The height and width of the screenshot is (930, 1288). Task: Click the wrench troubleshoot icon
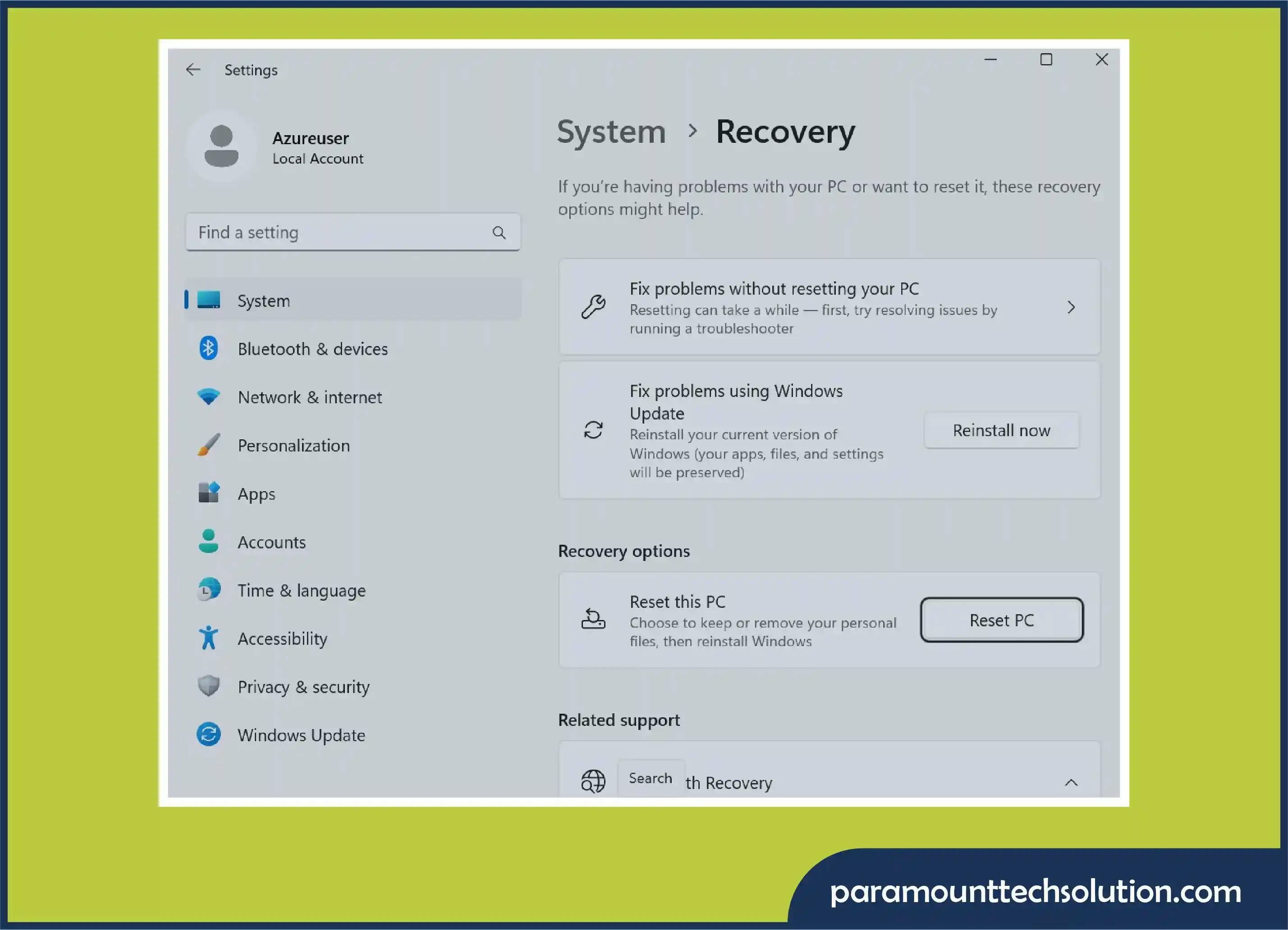click(x=593, y=306)
